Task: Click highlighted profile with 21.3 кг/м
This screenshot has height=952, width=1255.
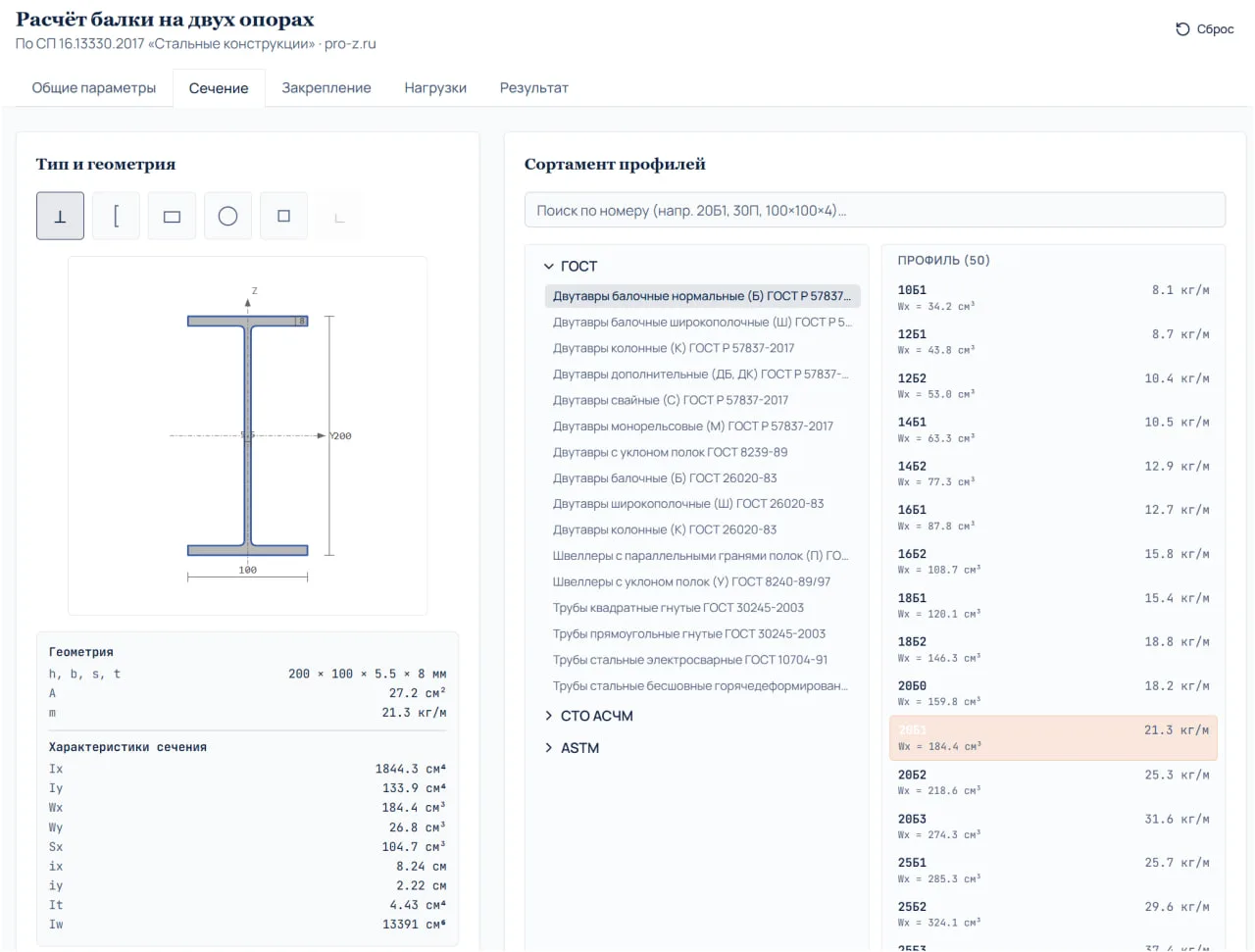Action: click(1053, 737)
